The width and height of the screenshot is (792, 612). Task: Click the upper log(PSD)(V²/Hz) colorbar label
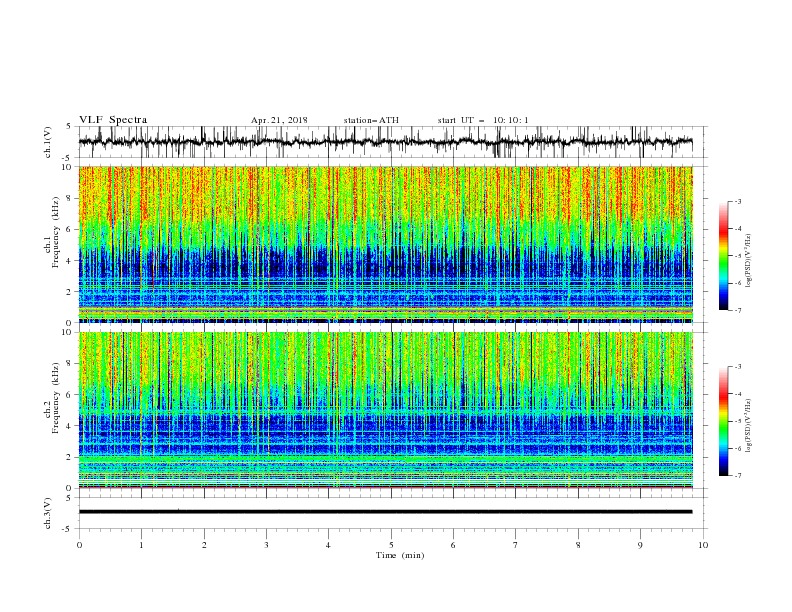click(x=748, y=261)
